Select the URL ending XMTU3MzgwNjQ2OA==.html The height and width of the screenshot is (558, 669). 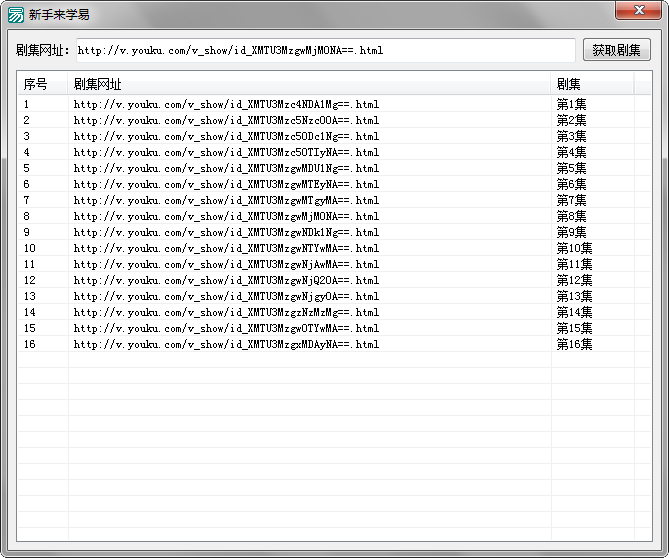click(x=226, y=280)
